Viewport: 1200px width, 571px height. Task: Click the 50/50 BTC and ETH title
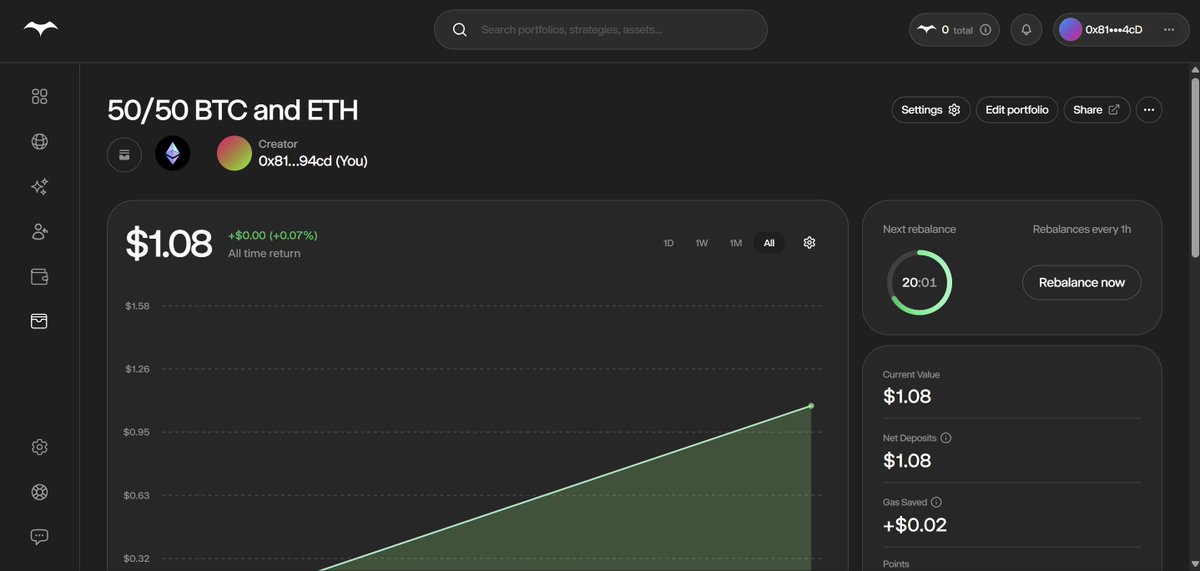click(x=232, y=110)
